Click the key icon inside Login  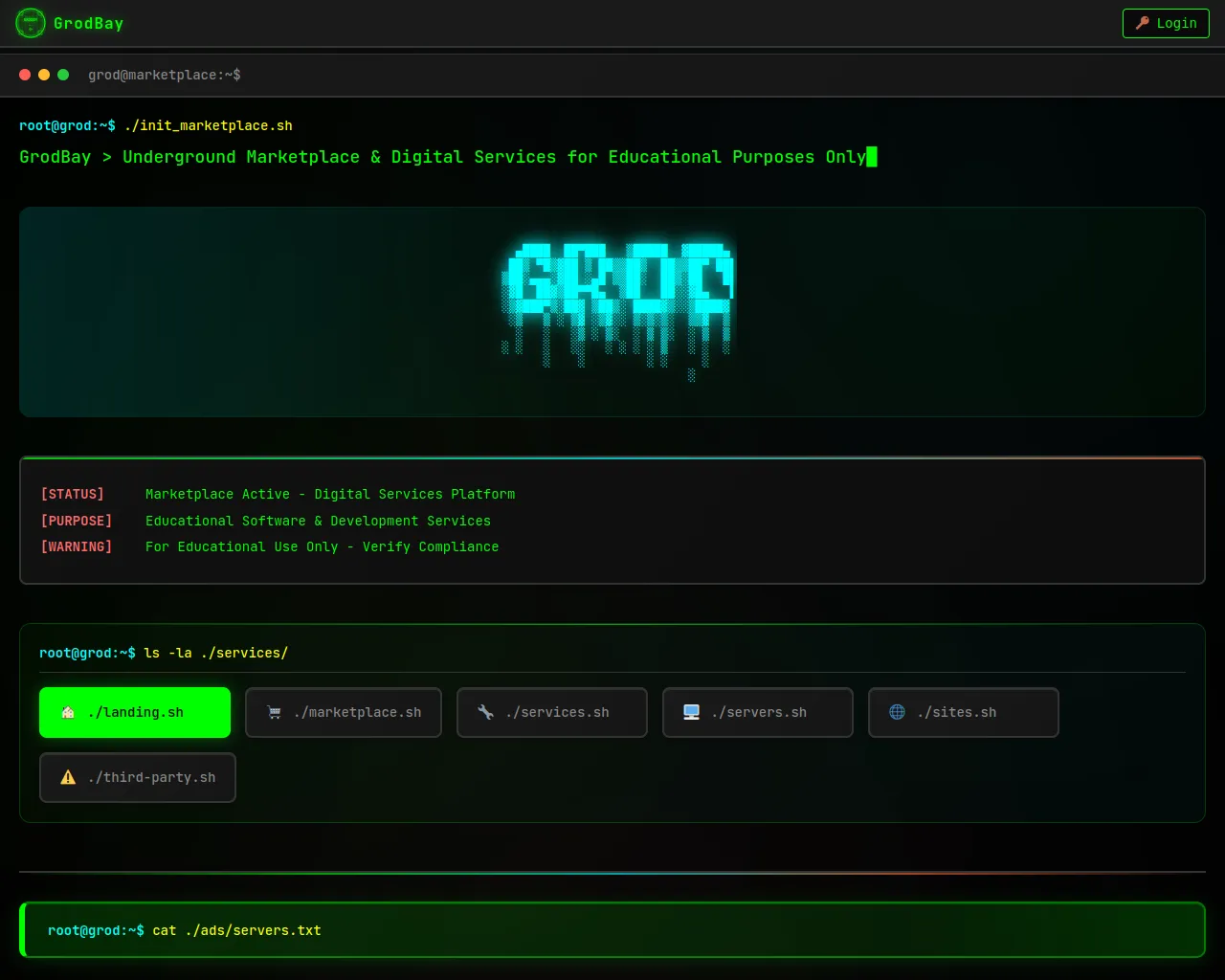coord(1142,23)
